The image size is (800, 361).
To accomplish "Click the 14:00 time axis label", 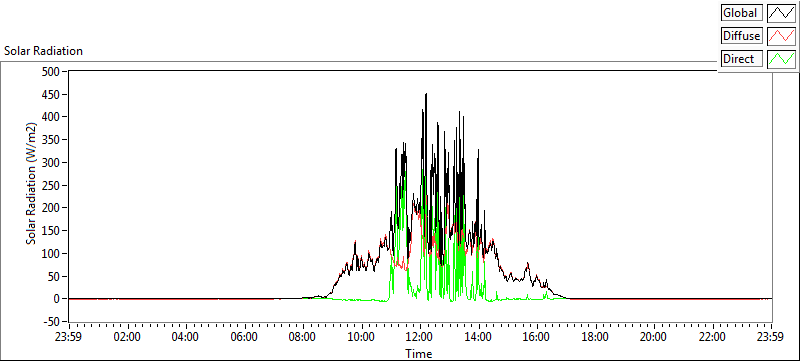I will tap(479, 337).
